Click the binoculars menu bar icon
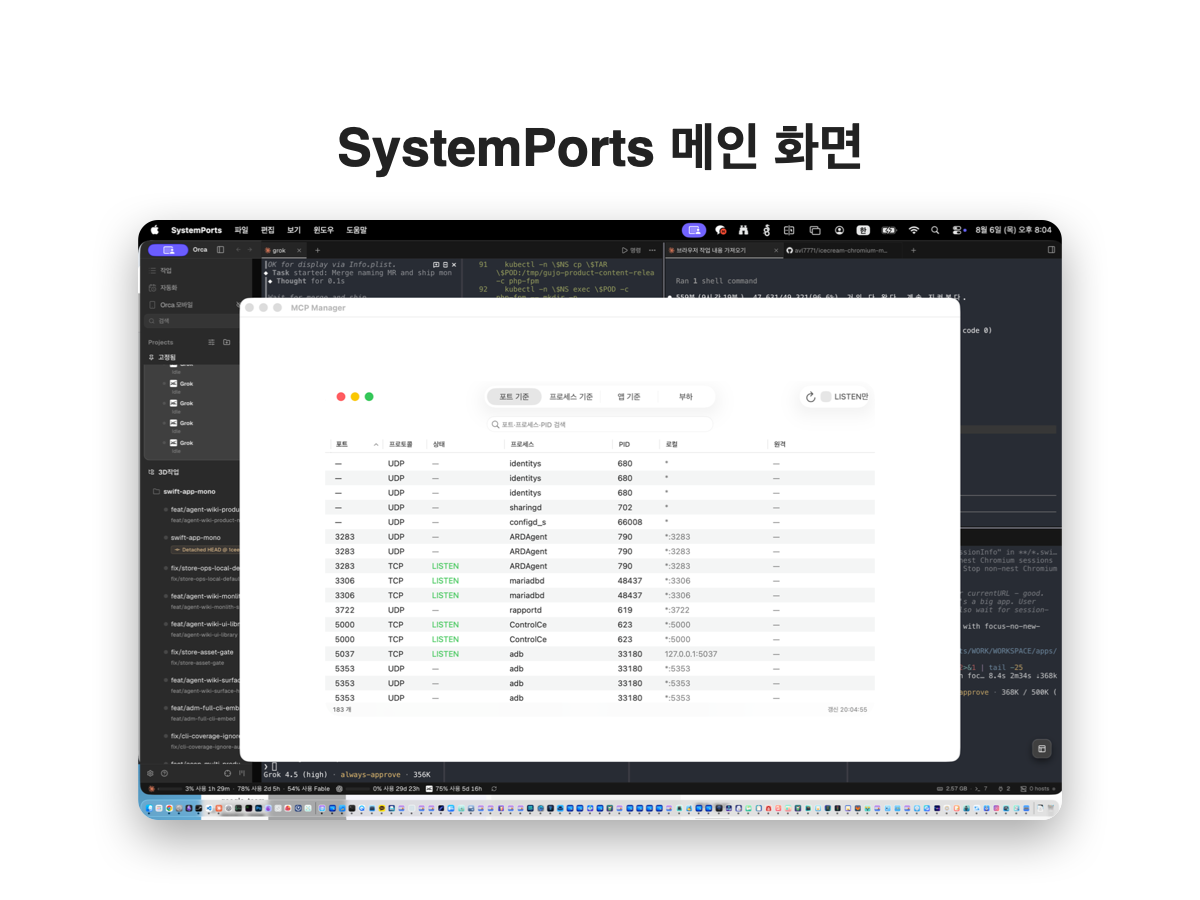Screen dimensions: 1200x900 (x=743, y=230)
